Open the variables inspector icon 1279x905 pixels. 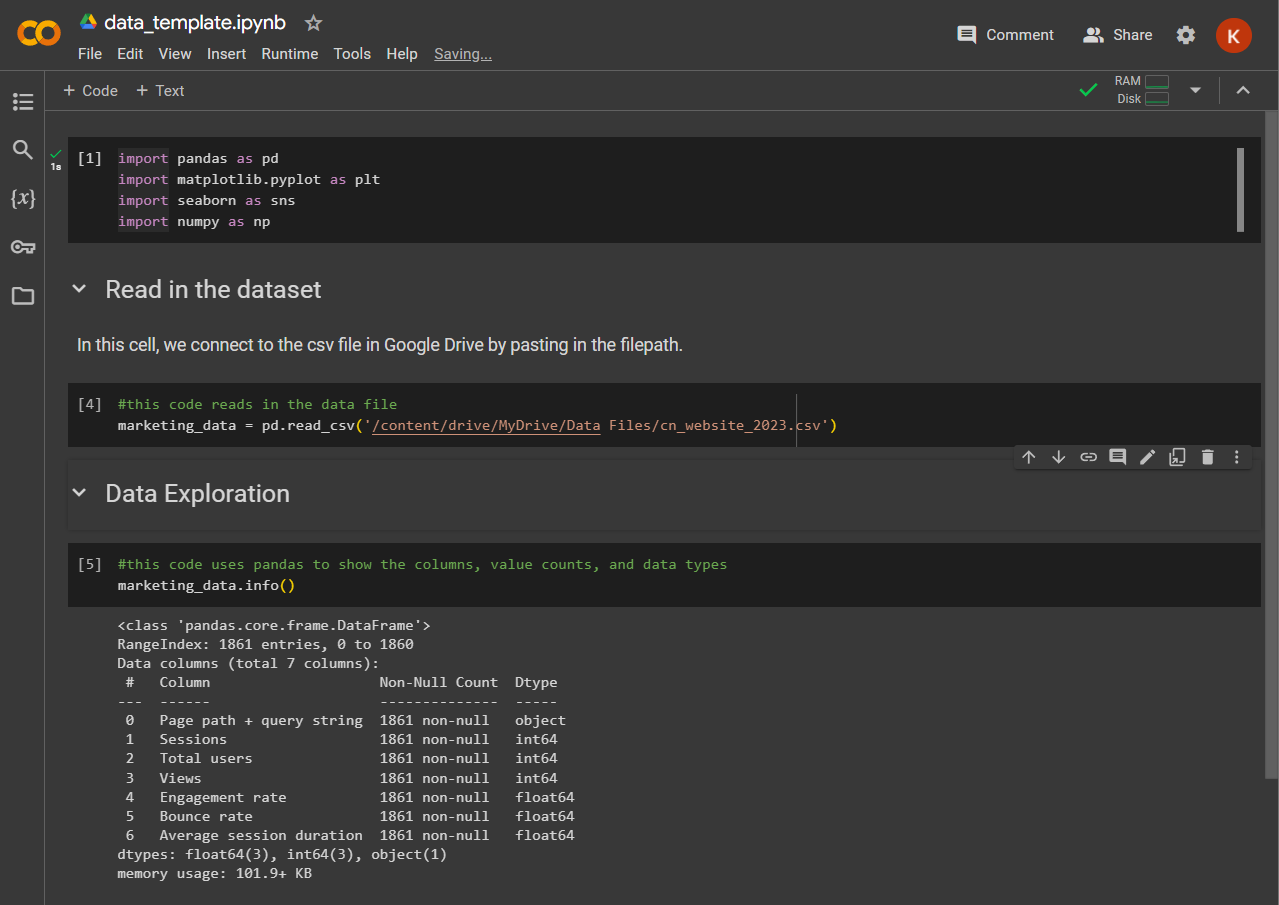pyautogui.click(x=22, y=198)
